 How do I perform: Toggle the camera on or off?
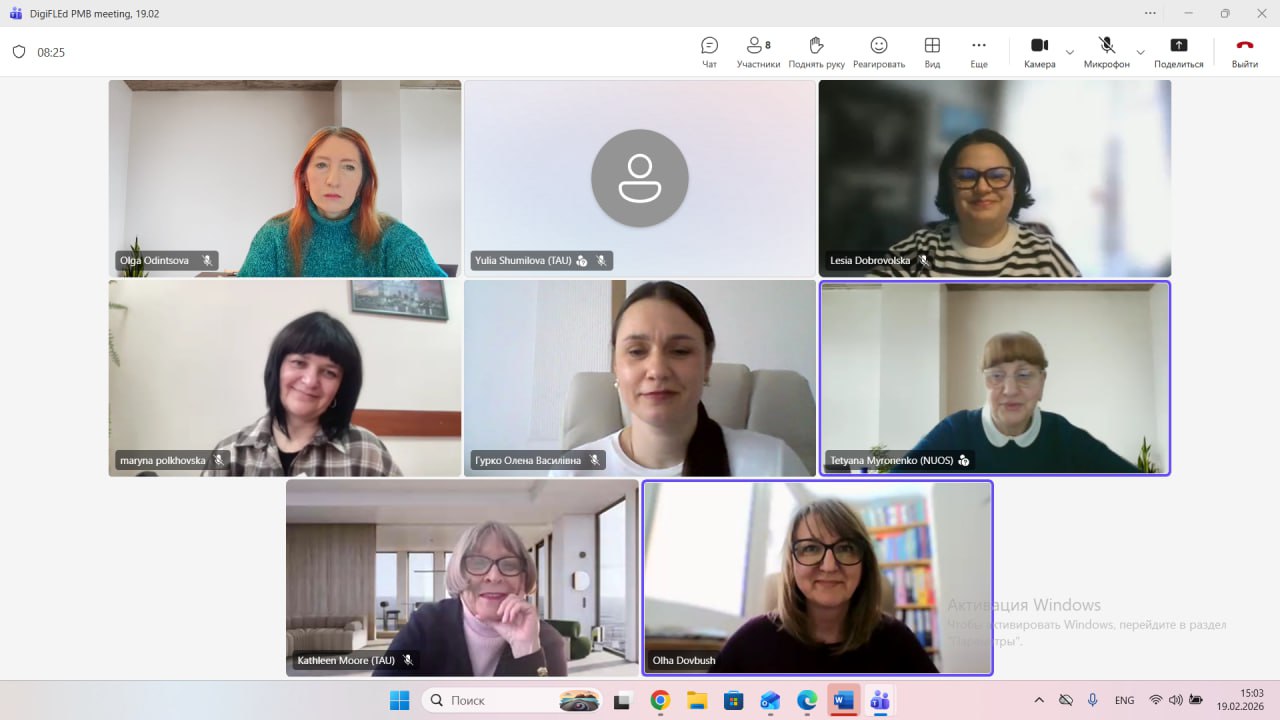pyautogui.click(x=1039, y=52)
